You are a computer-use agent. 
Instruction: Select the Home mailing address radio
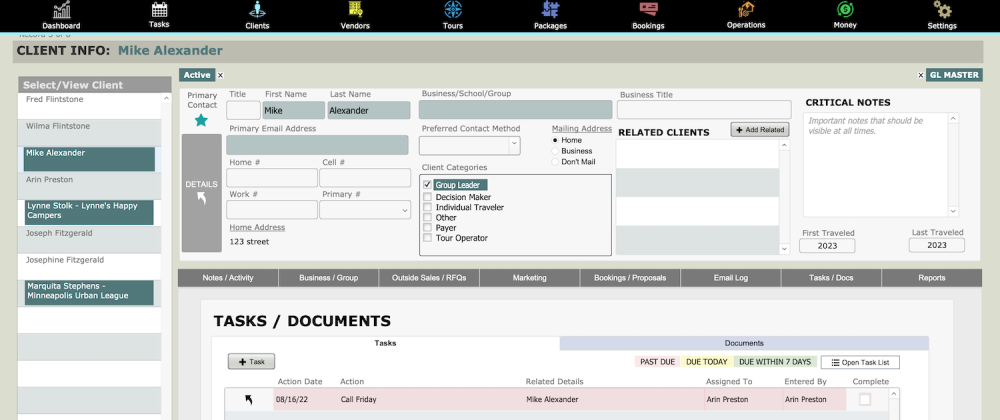555,140
